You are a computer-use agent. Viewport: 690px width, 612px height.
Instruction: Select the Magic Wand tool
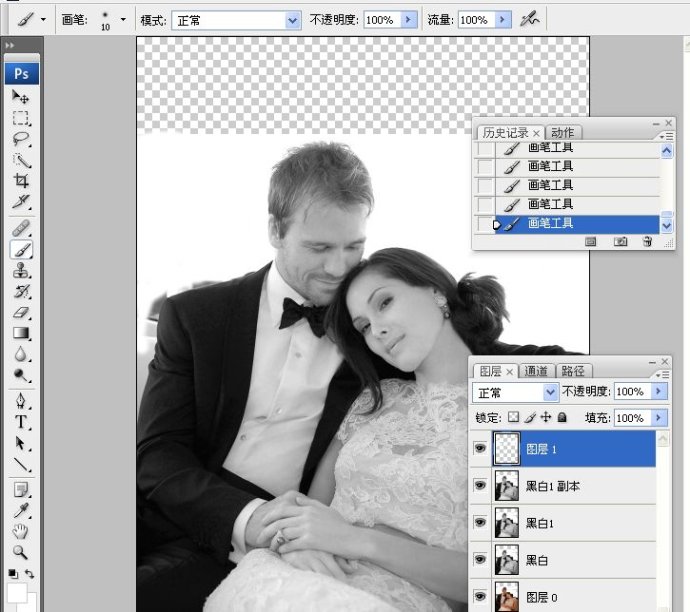point(20,160)
